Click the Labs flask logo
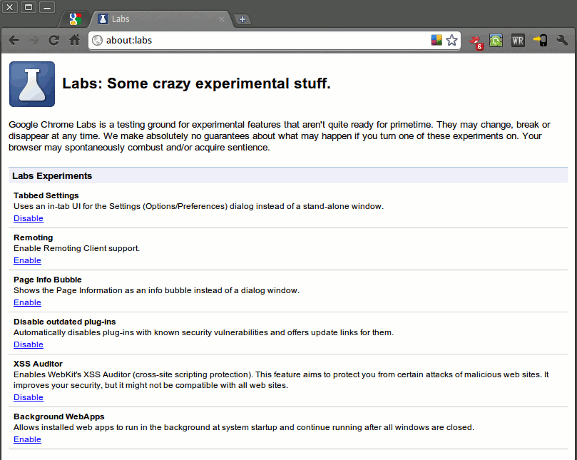This screenshot has width=577, height=460. [x=32, y=84]
